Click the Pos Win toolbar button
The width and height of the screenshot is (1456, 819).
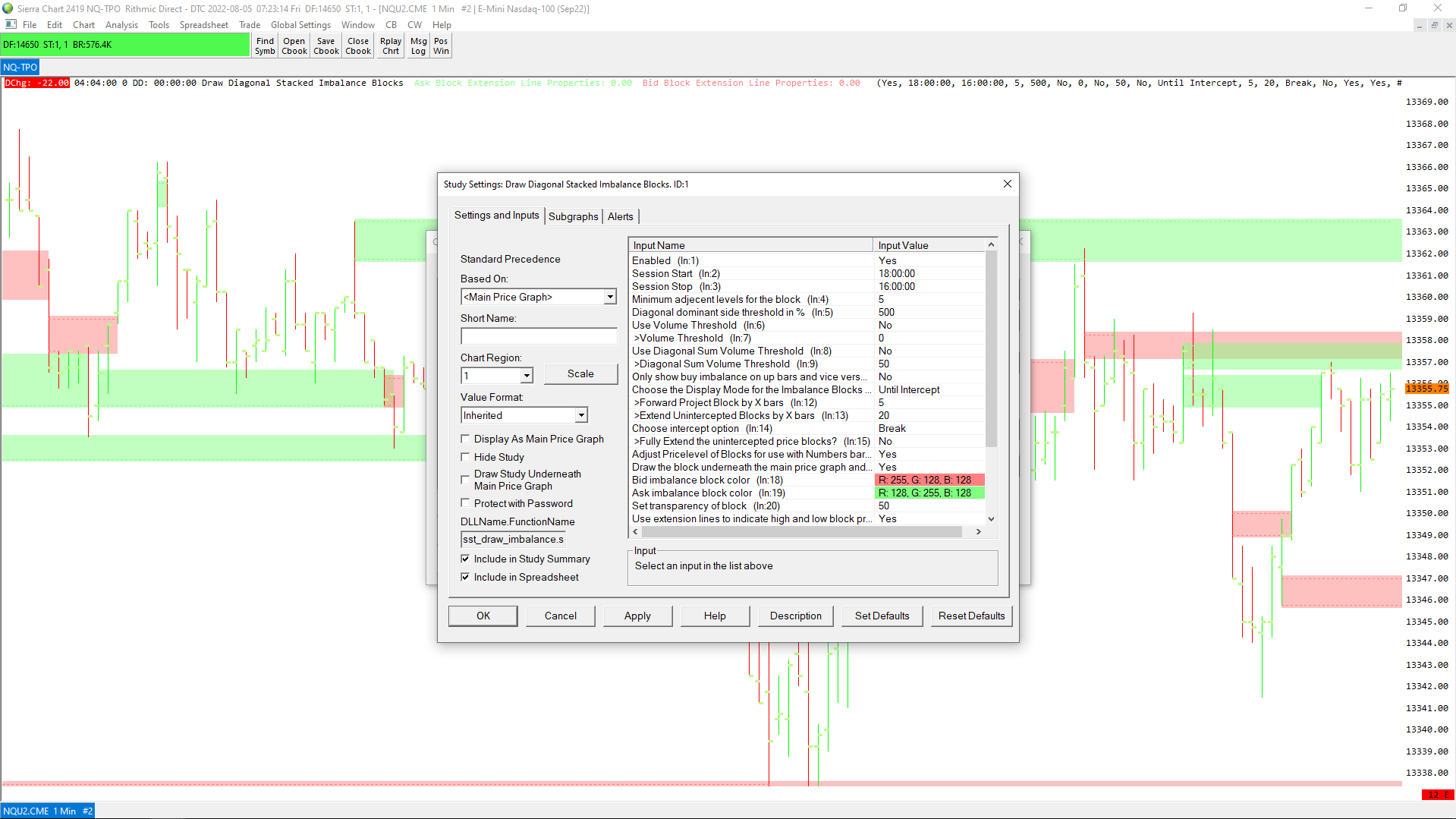[x=441, y=46]
